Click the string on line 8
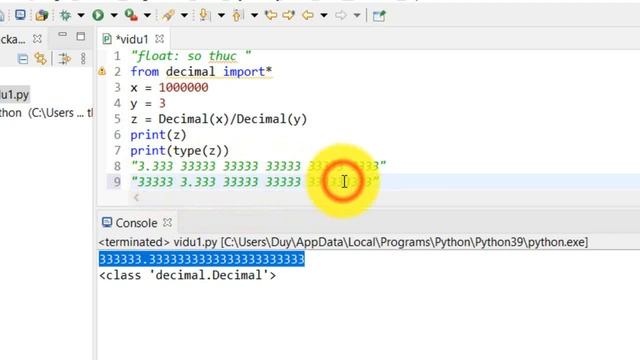Viewport: 640px width, 360px height. point(258,166)
